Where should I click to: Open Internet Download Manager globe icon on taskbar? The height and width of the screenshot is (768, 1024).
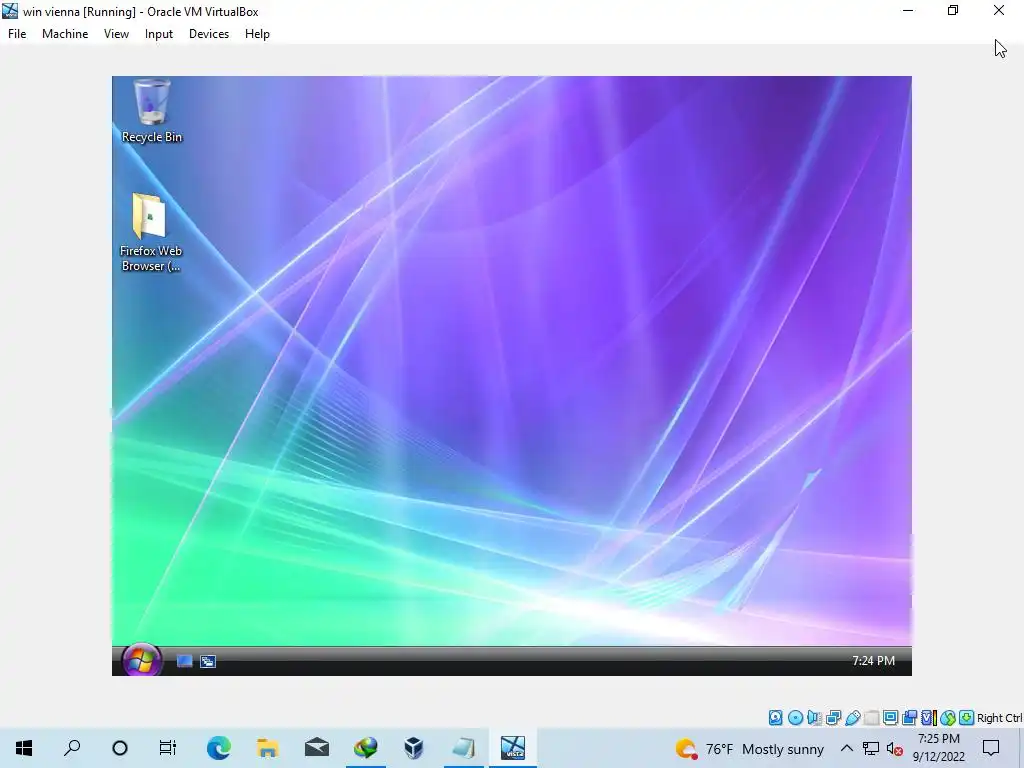pos(366,748)
